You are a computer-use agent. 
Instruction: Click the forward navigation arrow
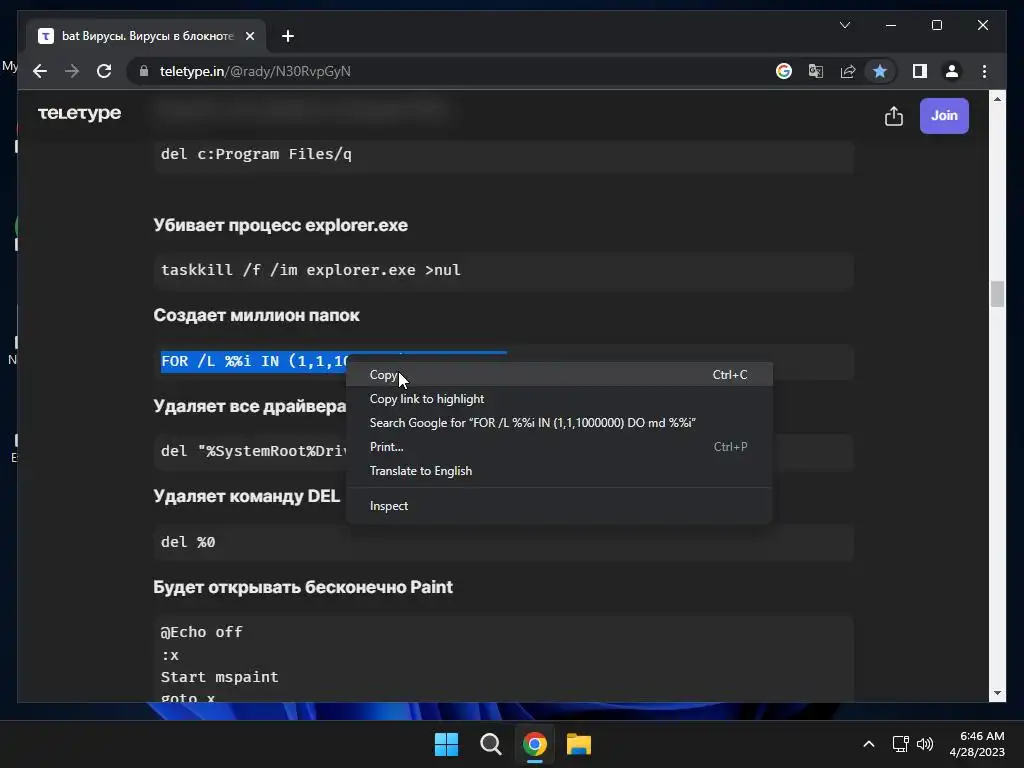click(x=72, y=71)
